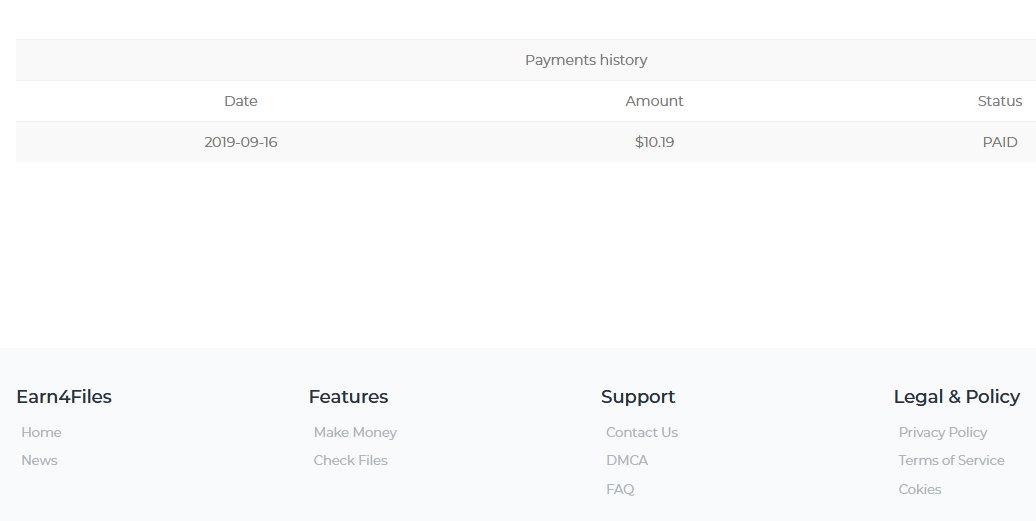1036x521 pixels.
Task: Select the 2019-09-16 payment date cell
Action: [x=240, y=142]
